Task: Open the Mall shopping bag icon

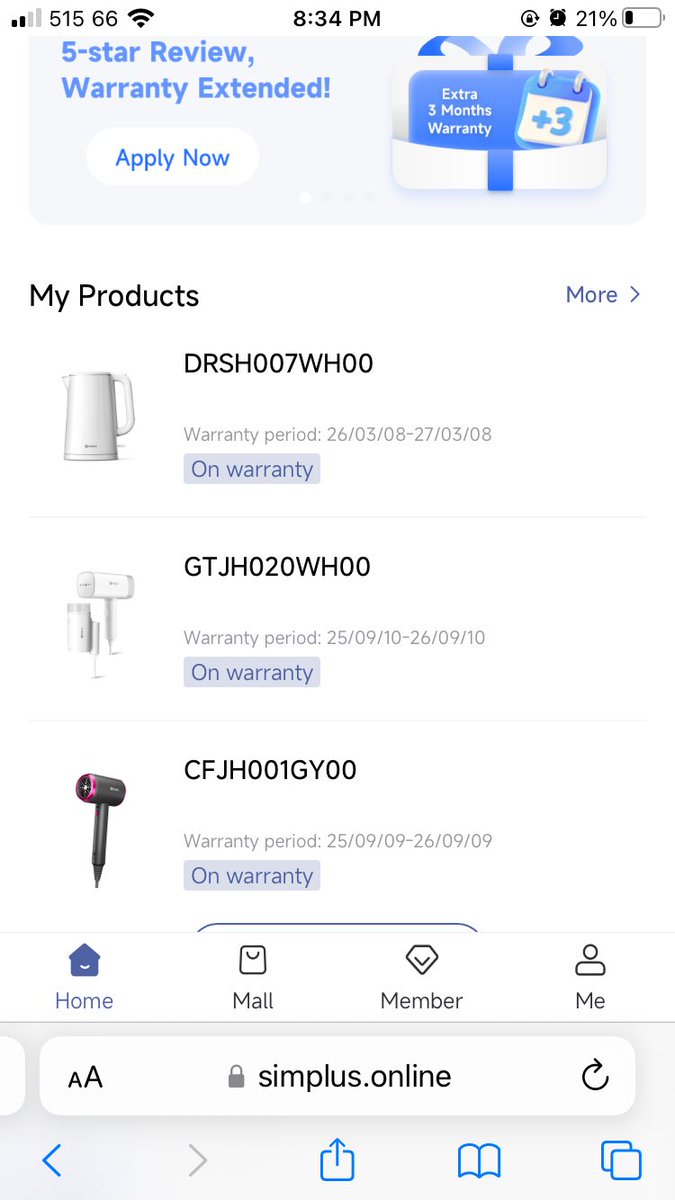Action: coord(253,960)
